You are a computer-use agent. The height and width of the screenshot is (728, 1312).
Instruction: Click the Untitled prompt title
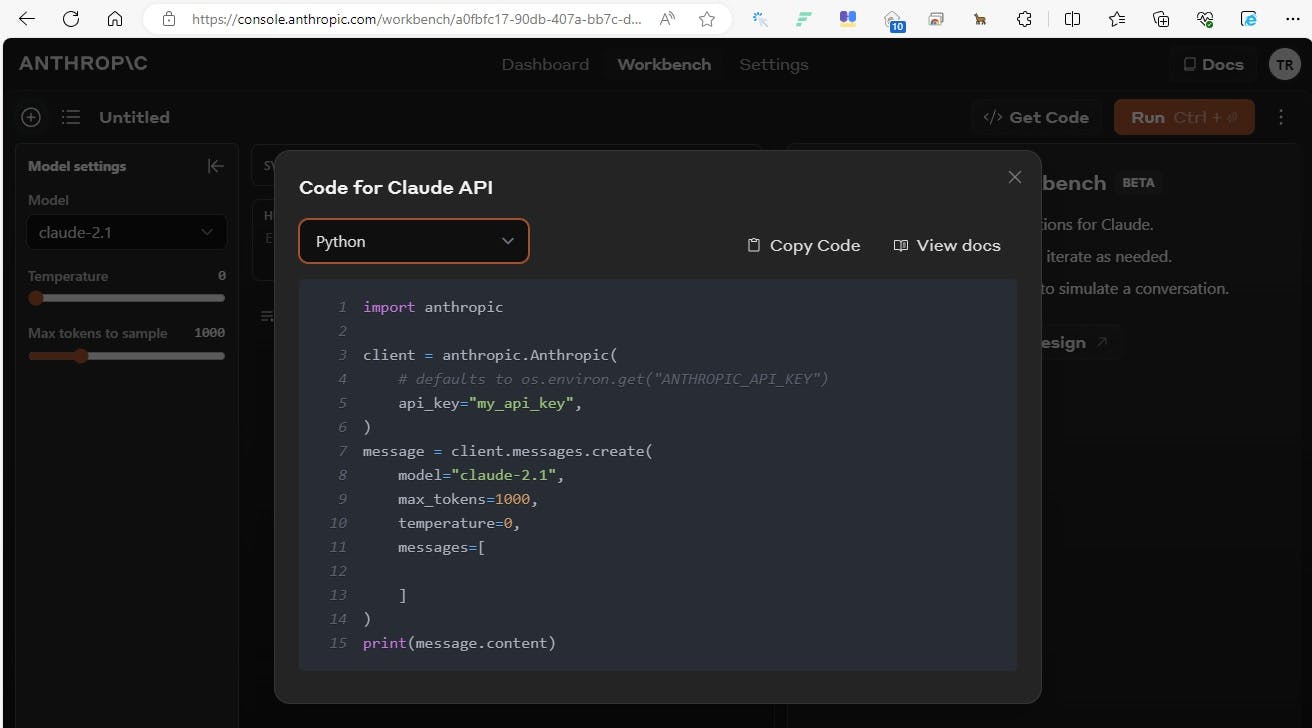[x=134, y=117]
